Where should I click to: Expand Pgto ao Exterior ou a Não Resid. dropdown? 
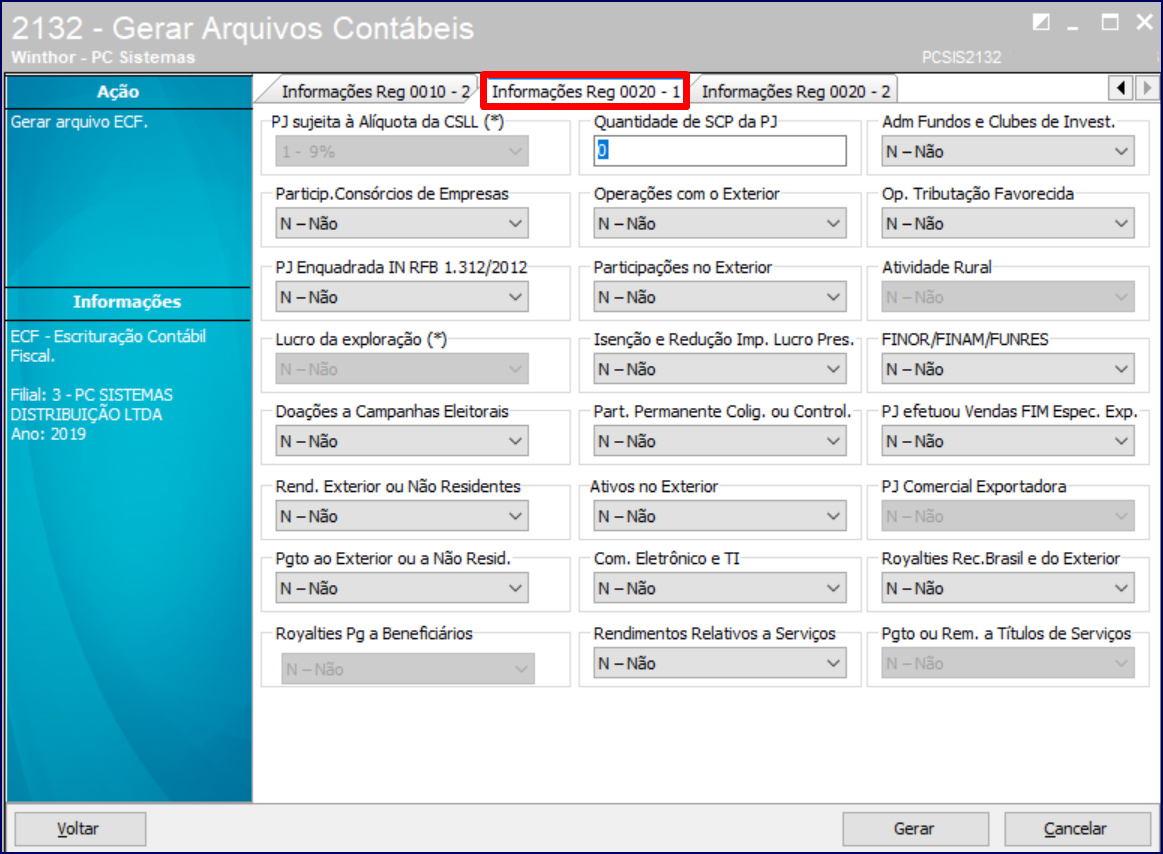(402, 588)
